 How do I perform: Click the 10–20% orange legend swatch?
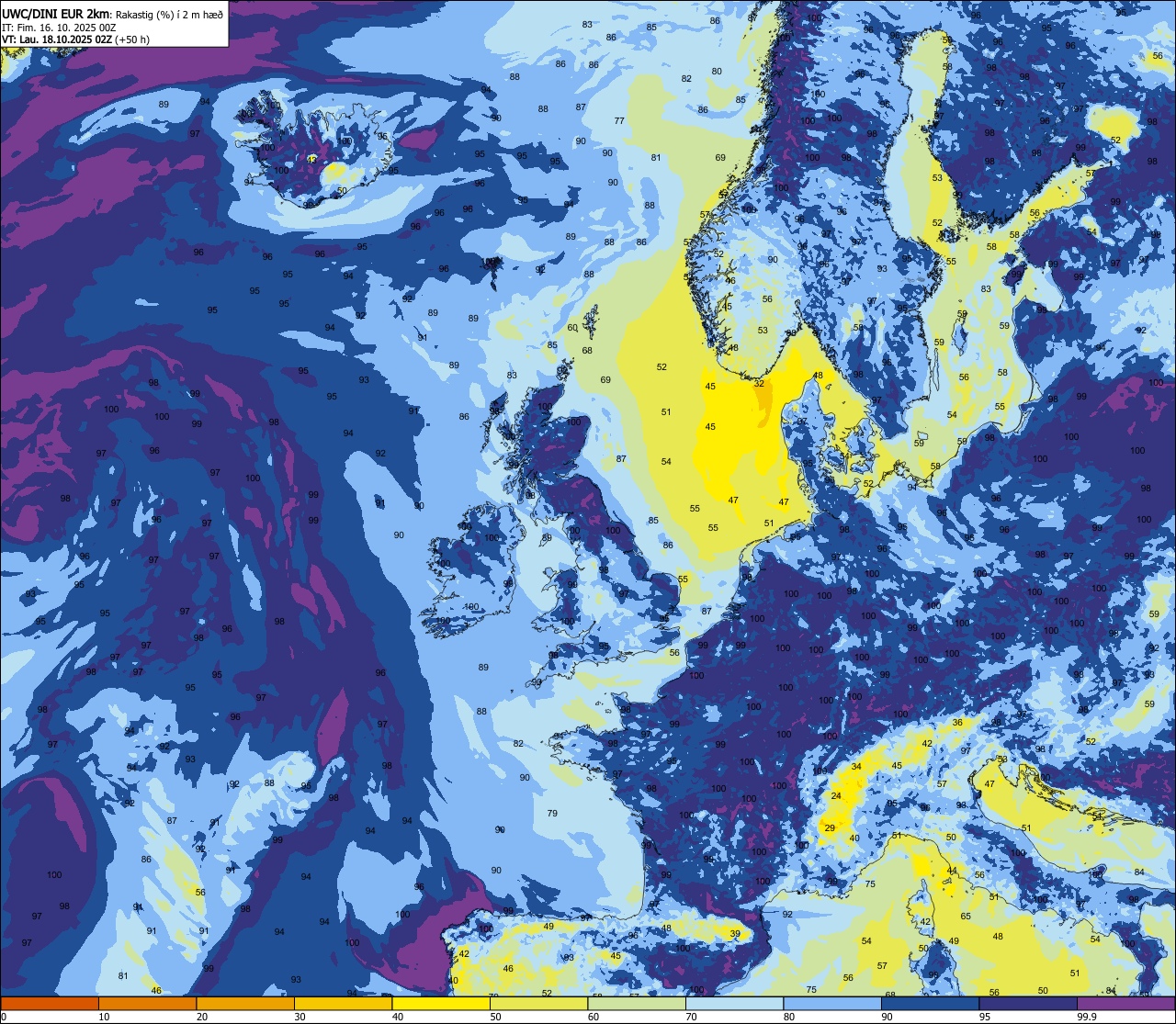[147, 1003]
